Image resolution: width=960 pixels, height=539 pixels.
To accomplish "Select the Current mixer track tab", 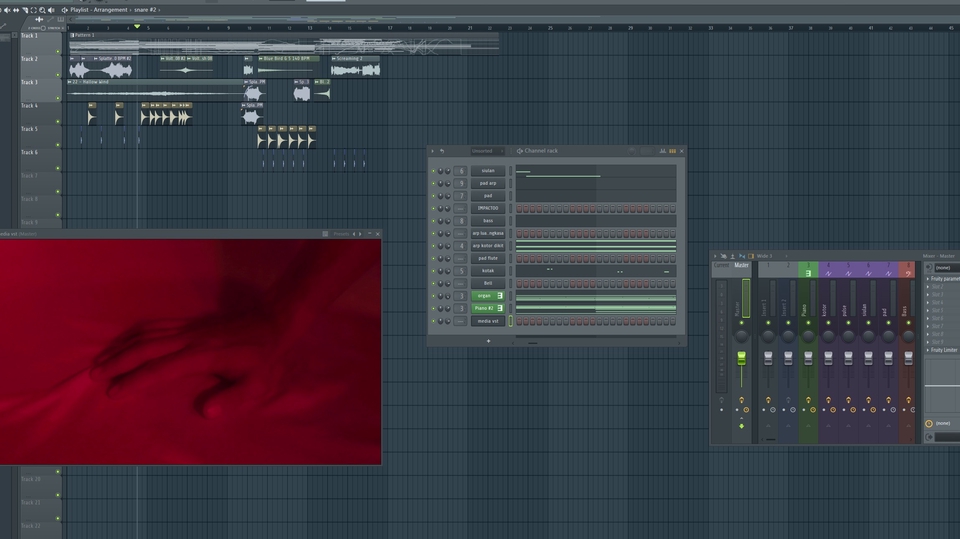I will (722, 265).
